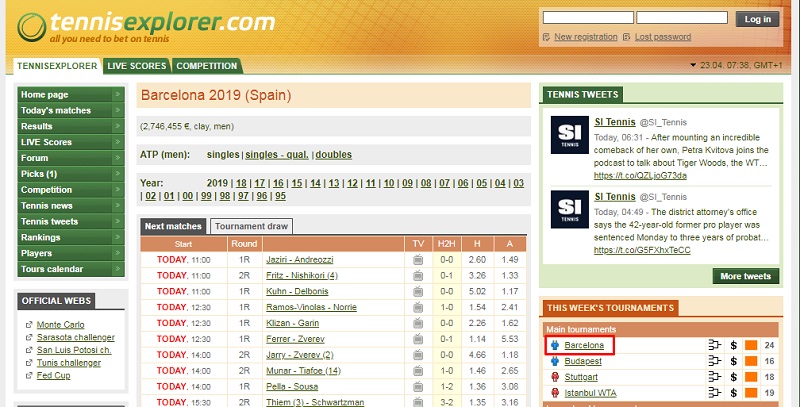Open the LIVE SCORES top tab
This screenshot has height=407, width=800.
coord(136,66)
